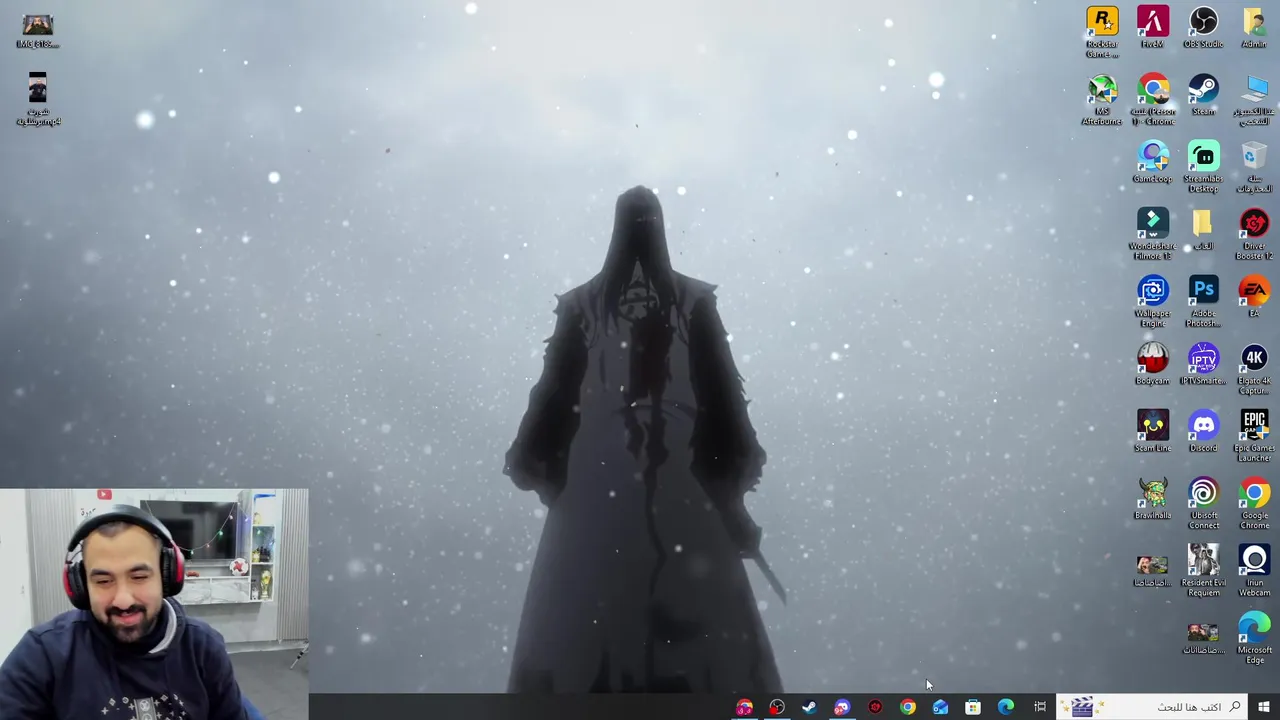Select Epic Games Launcher desktop shortcut
The image size is (1280, 720).
[x=1254, y=435]
